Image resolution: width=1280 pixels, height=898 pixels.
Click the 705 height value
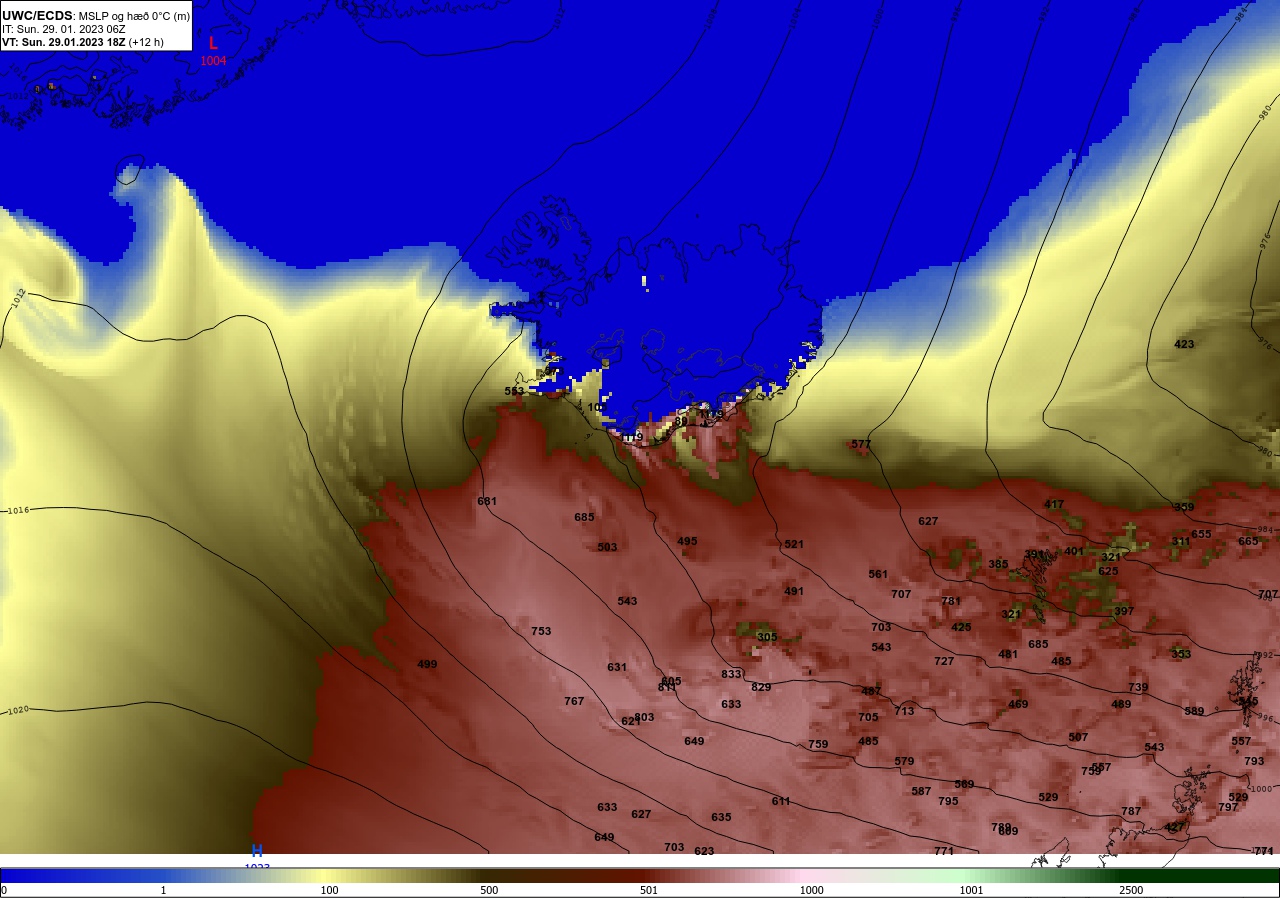click(868, 717)
